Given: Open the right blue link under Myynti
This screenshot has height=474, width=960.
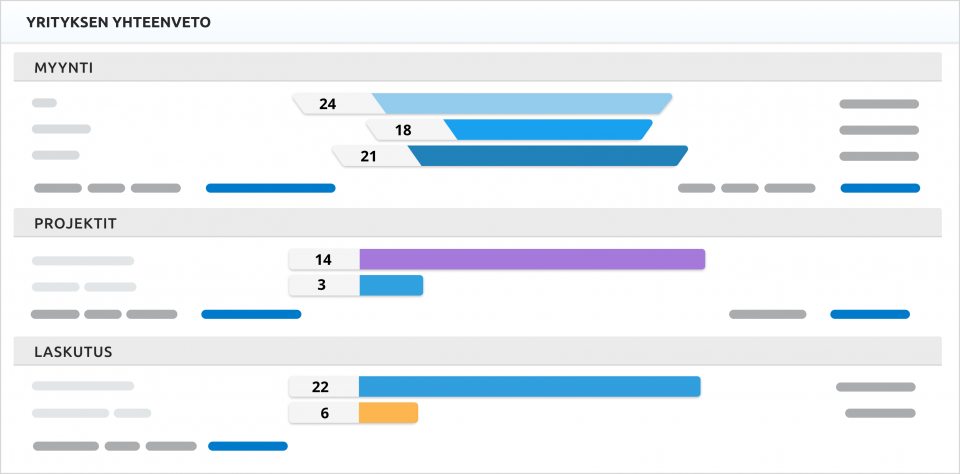Looking at the screenshot, I should point(880,188).
